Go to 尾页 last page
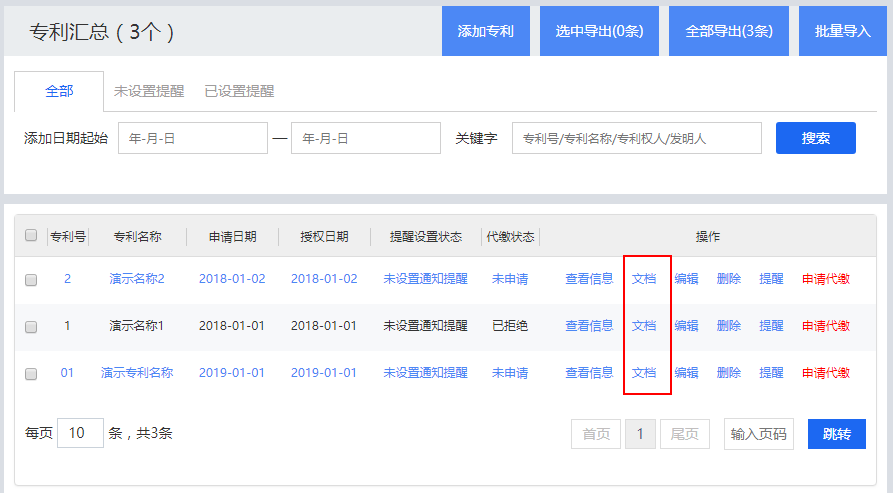This screenshot has height=493, width=893. click(685, 434)
